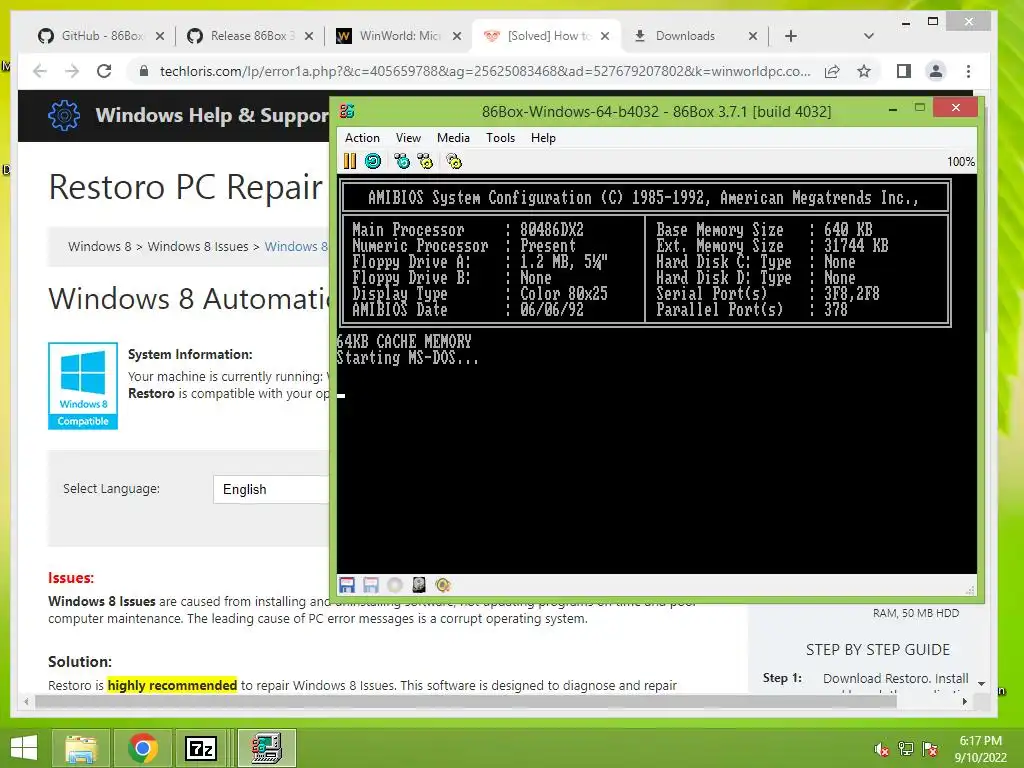1024x768 pixels.
Task: Go forward in Chrome
Action: tap(72, 71)
